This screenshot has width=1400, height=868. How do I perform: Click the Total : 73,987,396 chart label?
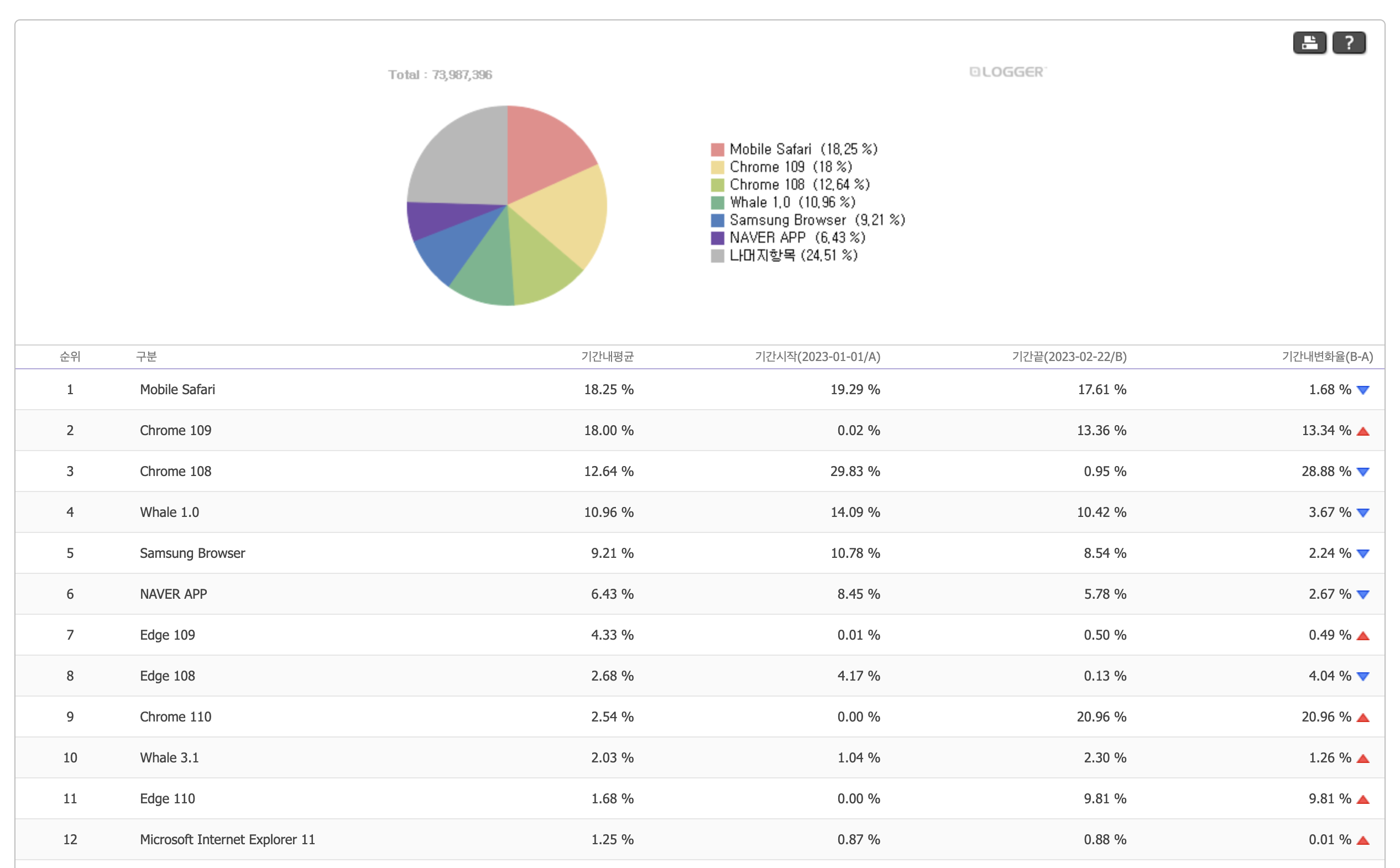[x=440, y=75]
